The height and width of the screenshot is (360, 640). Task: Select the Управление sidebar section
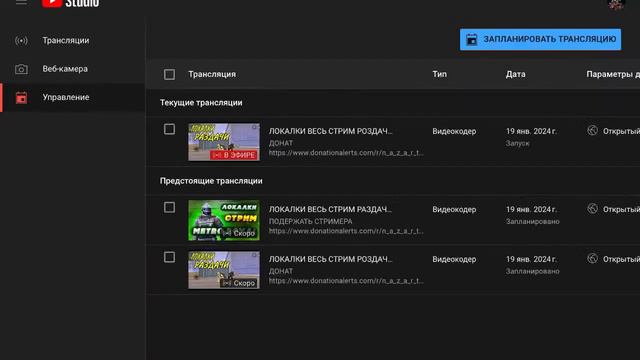coord(73,98)
